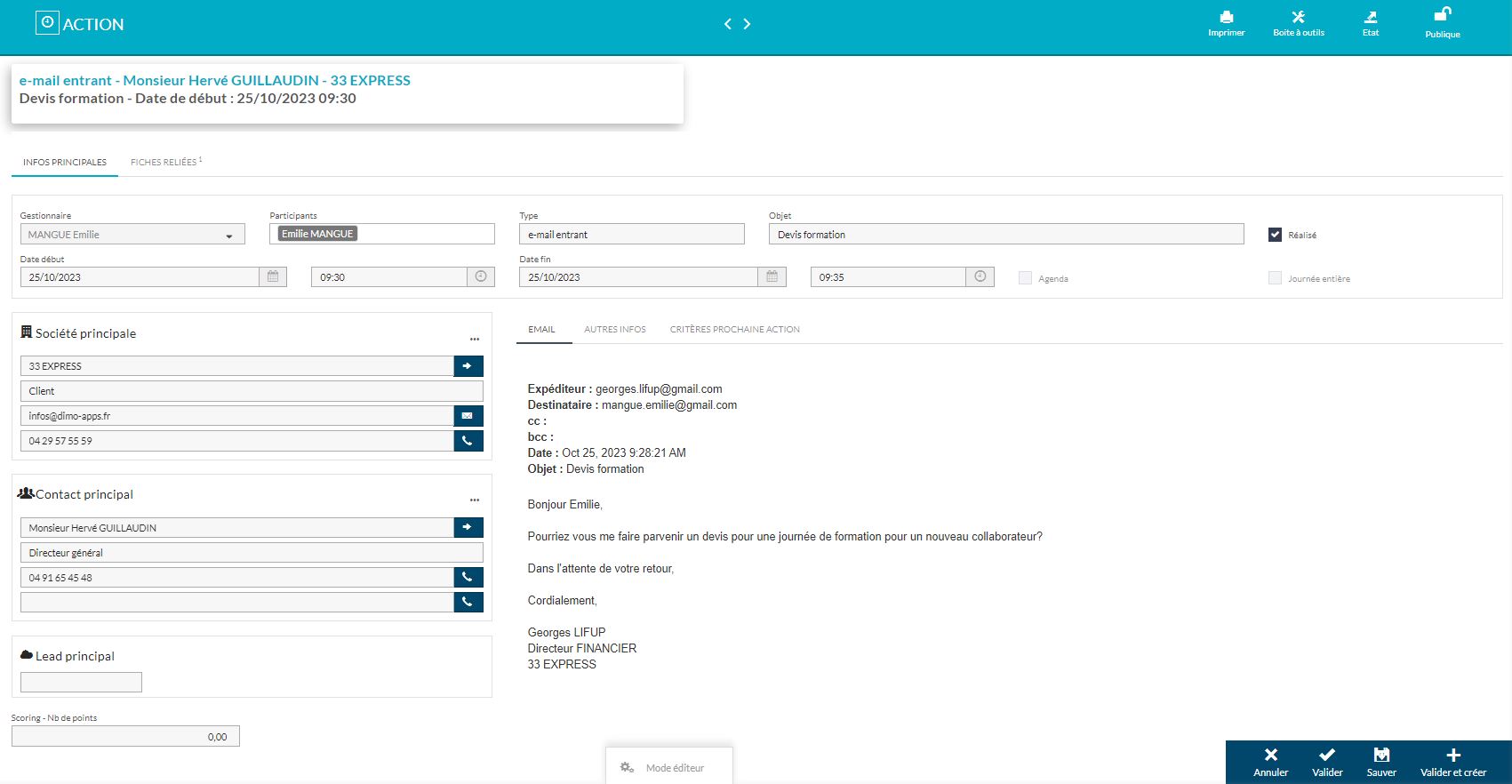Open 33 EXPRESS company record arrow
This screenshot has width=1512, height=784.
click(468, 366)
